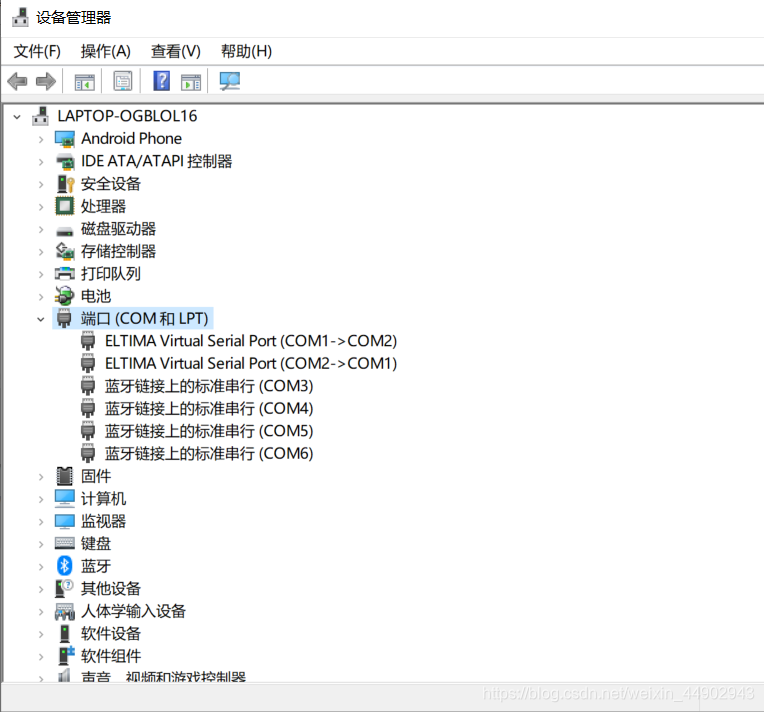Image resolution: width=764 pixels, height=712 pixels.
Task: Select the 存储控制器 label
Action: (x=118, y=251)
